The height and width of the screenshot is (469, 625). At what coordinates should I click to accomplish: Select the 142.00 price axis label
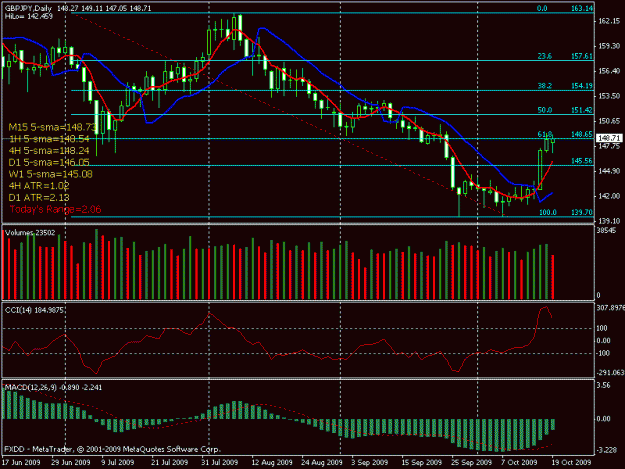click(x=609, y=196)
